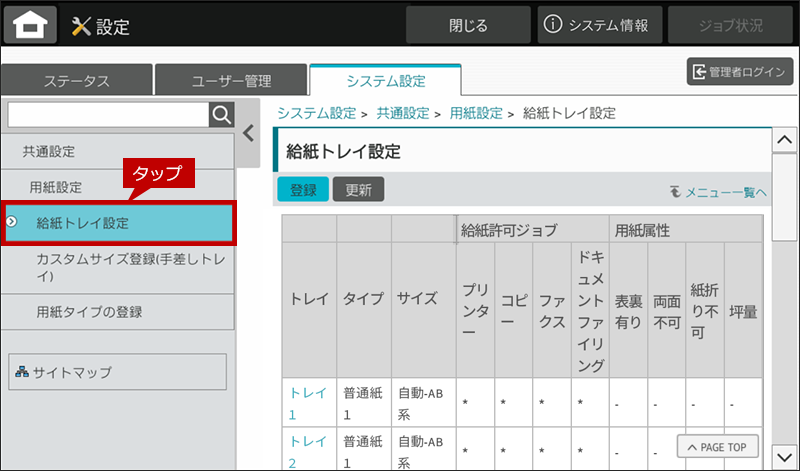Image resolution: width=800 pixels, height=471 pixels.
Task: Click the 登録 button
Action: [302, 190]
